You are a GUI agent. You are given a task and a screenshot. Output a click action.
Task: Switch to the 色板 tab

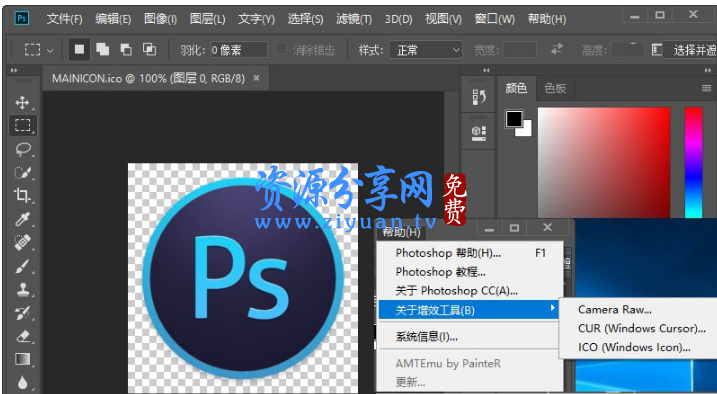[x=555, y=88]
